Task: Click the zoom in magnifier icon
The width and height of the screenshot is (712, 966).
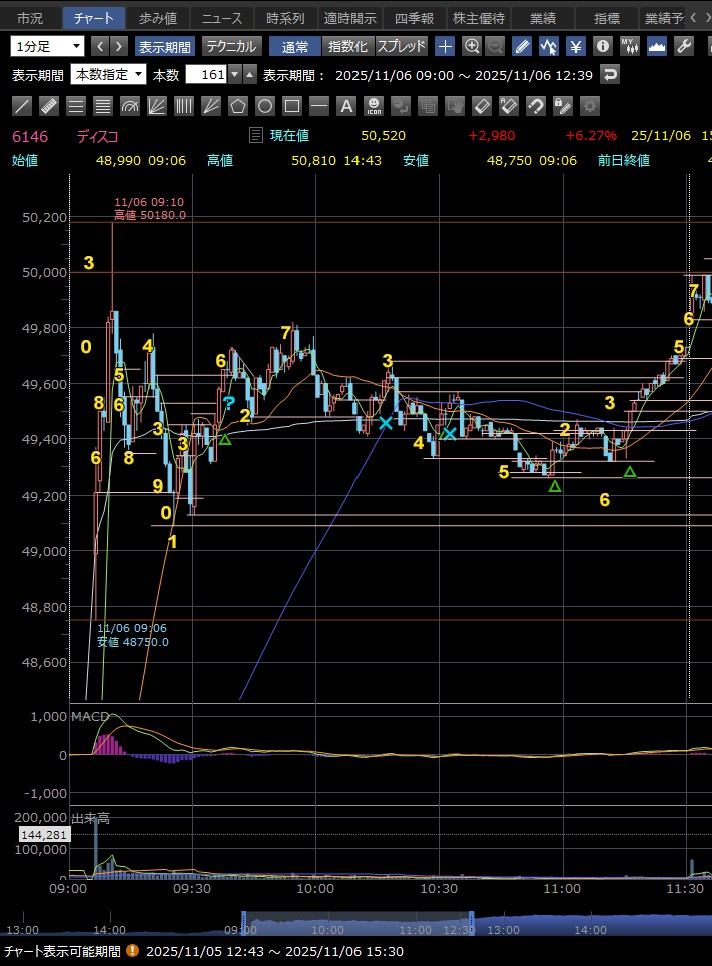Action: (471, 46)
